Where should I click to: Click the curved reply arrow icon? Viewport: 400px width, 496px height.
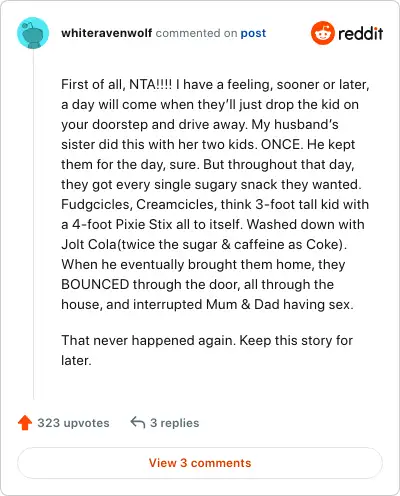(138, 422)
